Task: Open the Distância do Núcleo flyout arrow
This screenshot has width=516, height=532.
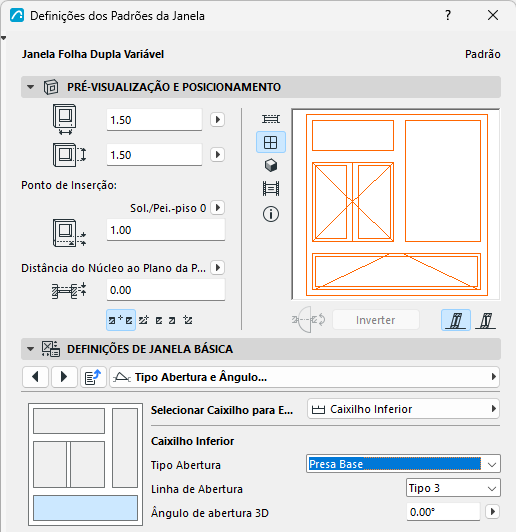Action: 217,268
